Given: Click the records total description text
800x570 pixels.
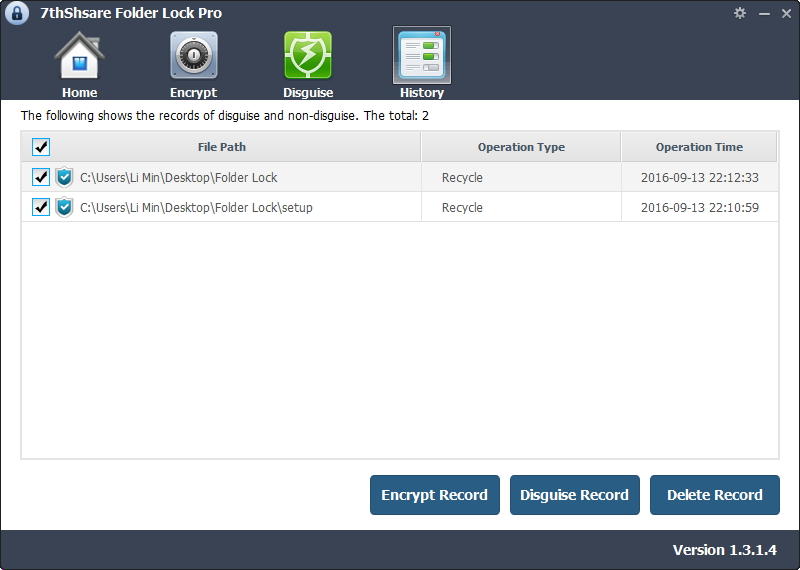Looking at the screenshot, I should pos(224,116).
